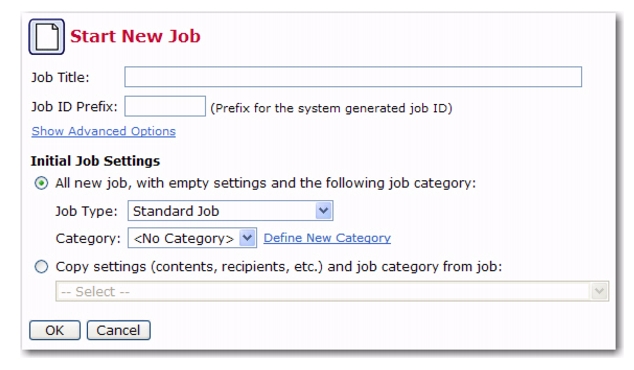Choose the 'Copy settings' radio button
Screen dimensions: 634x370
pyautogui.click(x=41, y=267)
